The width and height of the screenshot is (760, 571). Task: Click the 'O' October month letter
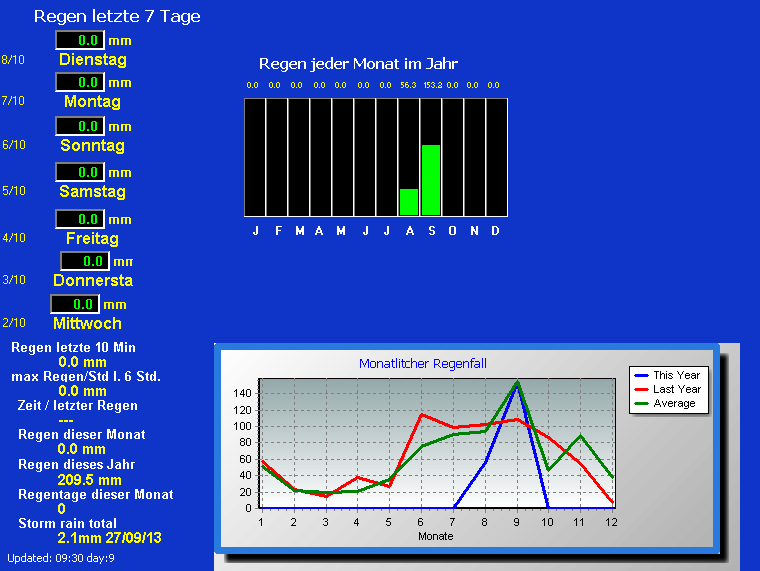coord(452,231)
